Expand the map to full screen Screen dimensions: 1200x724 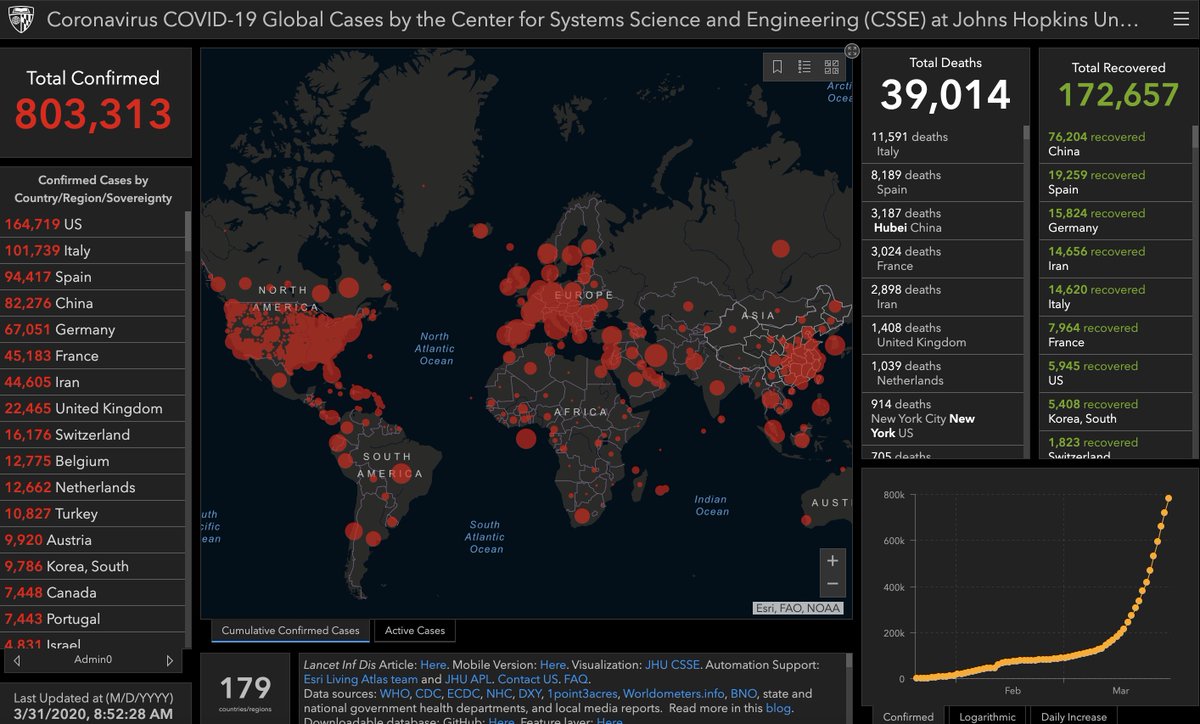coord(851,50)
